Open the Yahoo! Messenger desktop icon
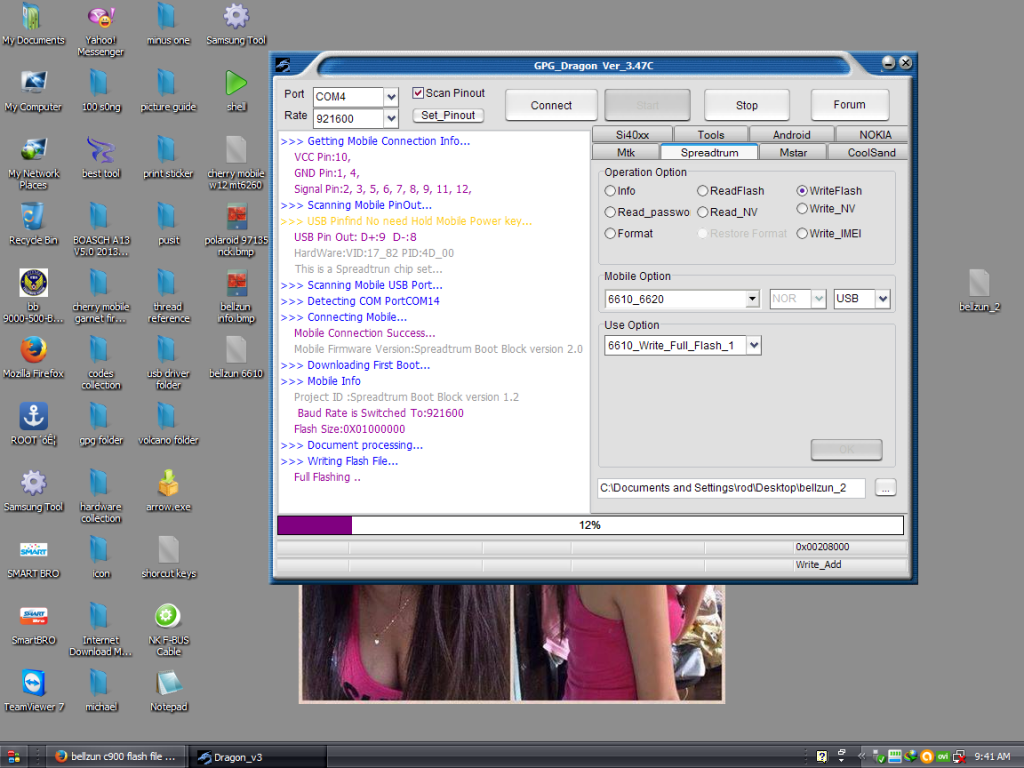 [100, 18]
